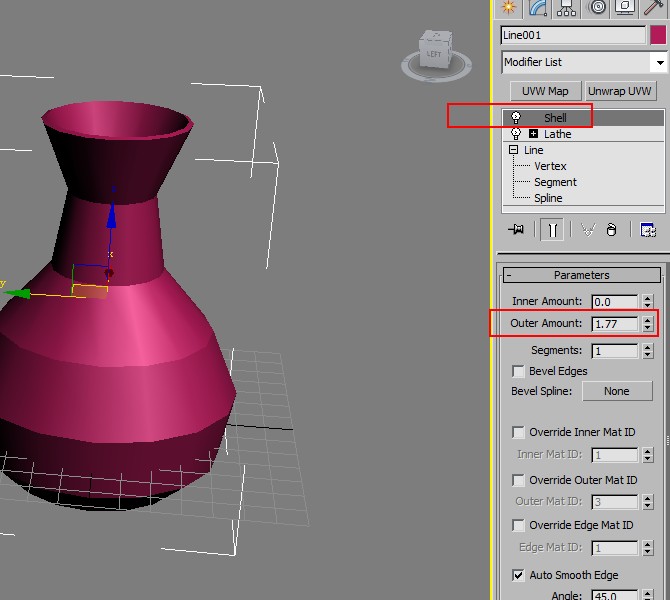
Task: Click the UVW Map button
Action: click(545, 91)
